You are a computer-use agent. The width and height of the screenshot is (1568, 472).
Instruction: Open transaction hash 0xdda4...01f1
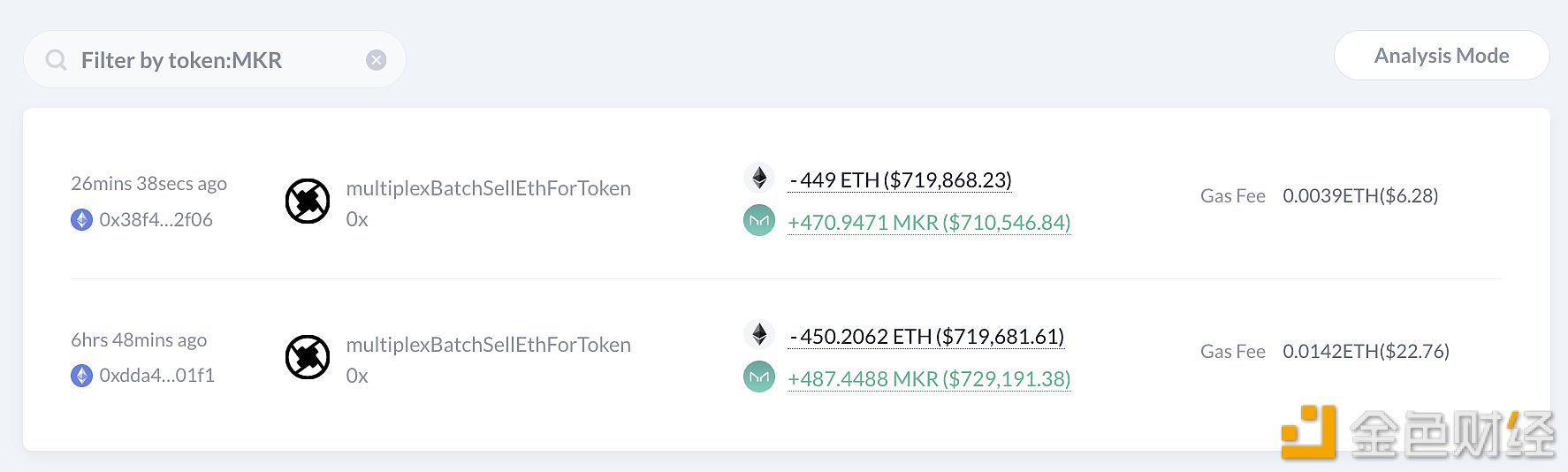click(x=156, y=376)
